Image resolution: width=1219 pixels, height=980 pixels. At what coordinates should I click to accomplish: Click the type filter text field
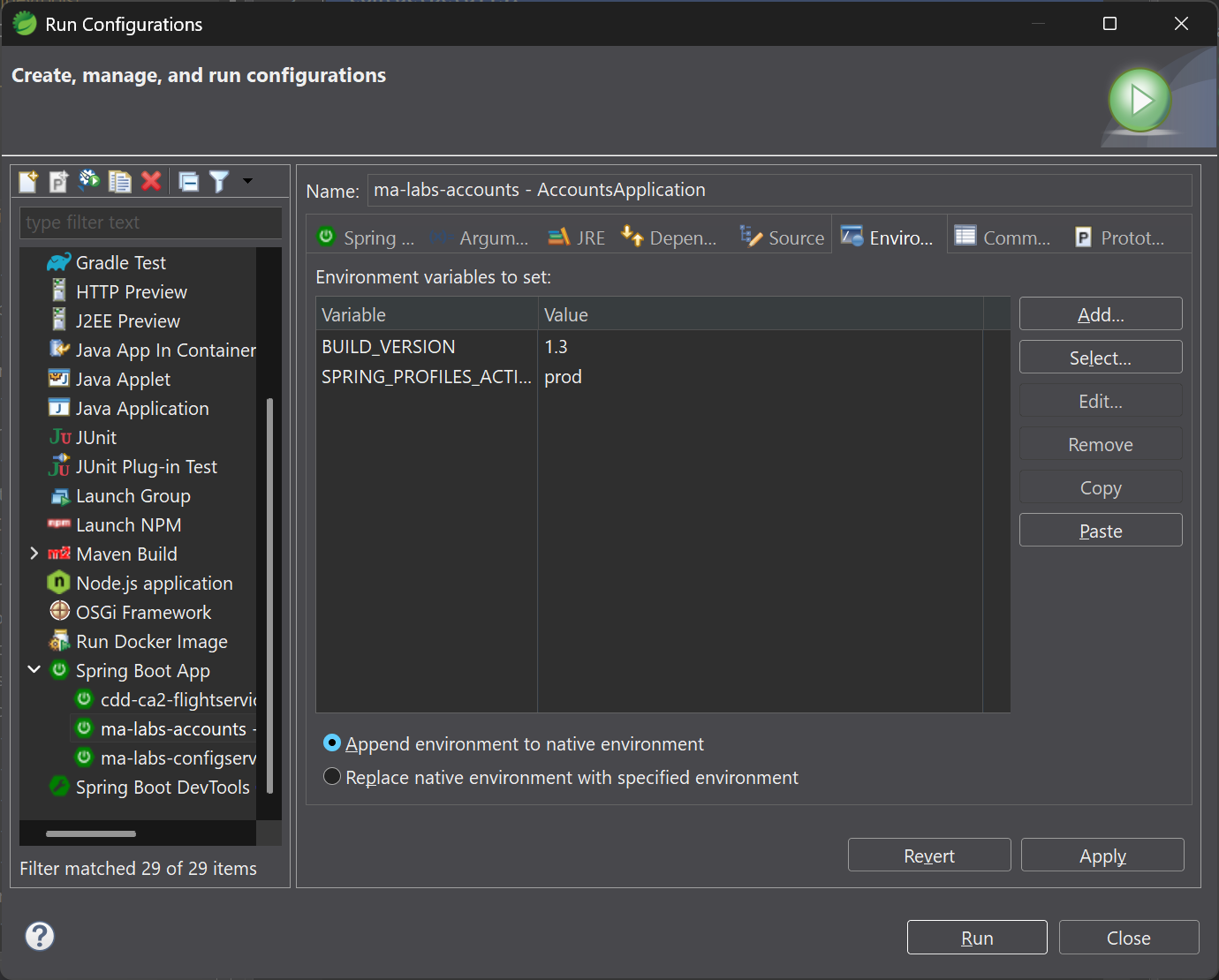coord(151,222)
